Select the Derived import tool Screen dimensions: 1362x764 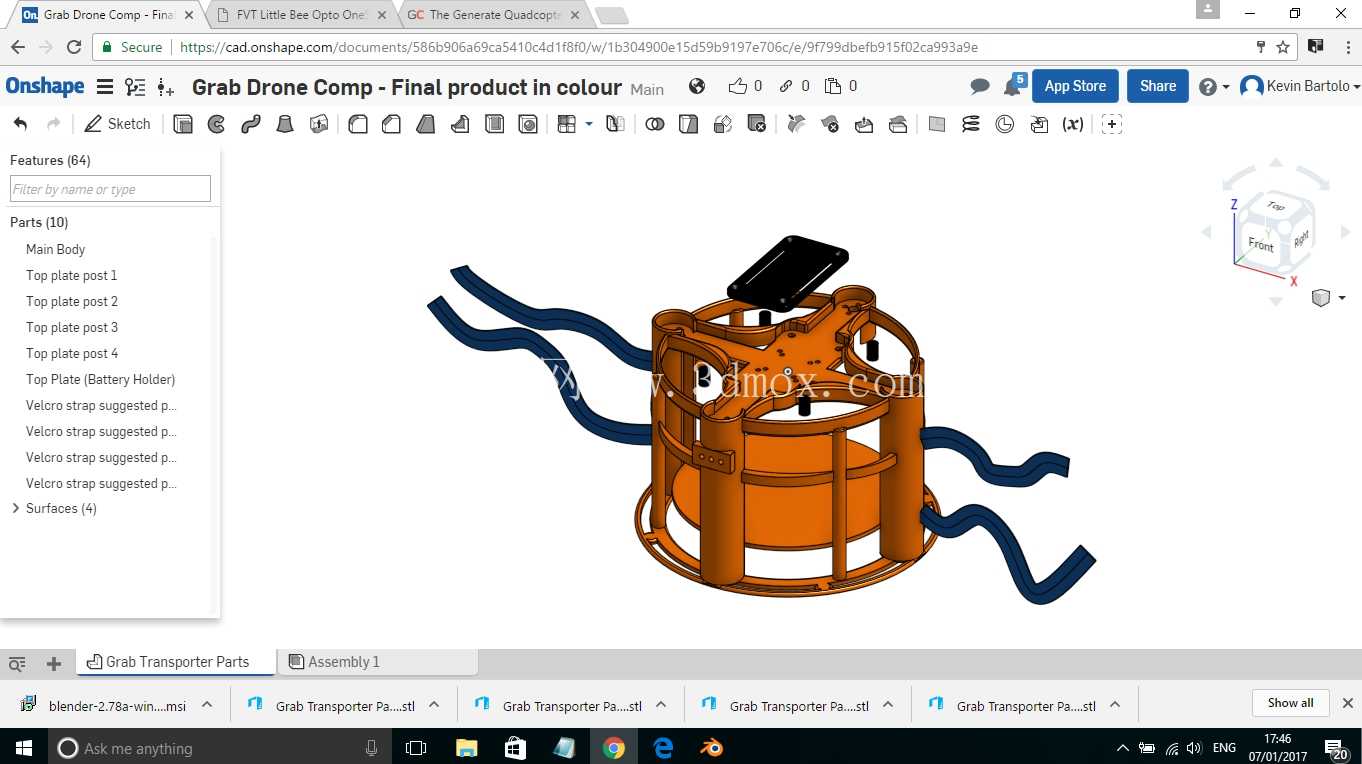1039,124
